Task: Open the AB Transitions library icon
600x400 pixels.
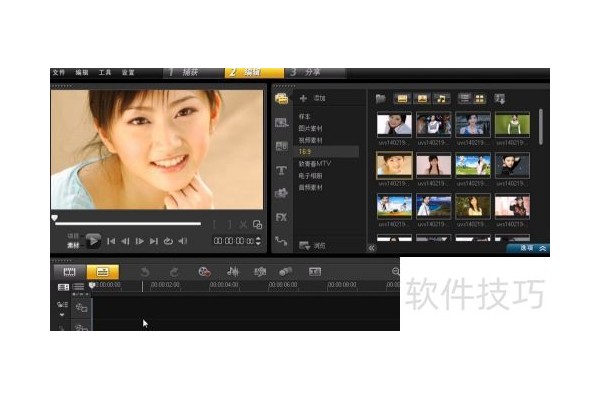Action: 282,146
